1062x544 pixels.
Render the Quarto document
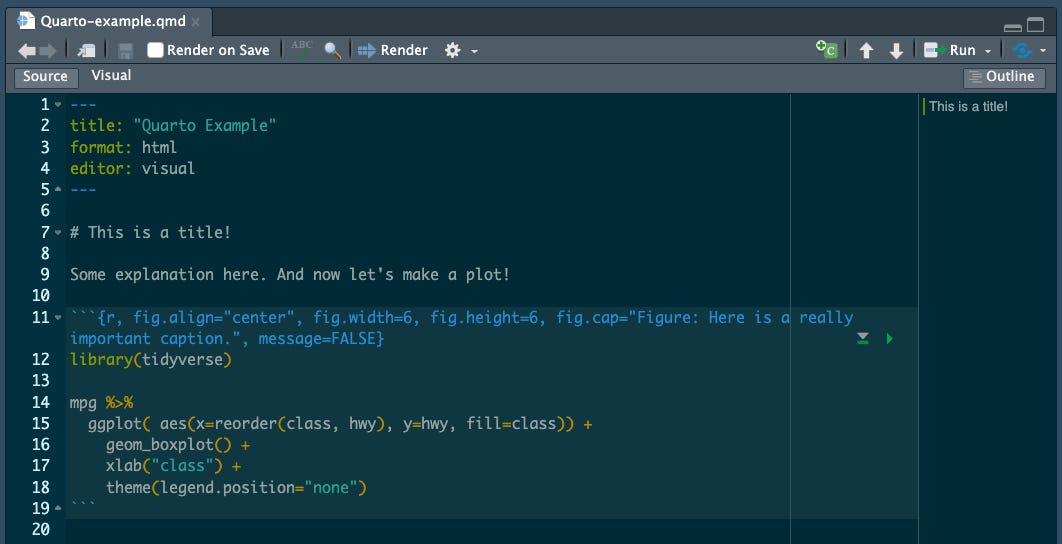point(393,50)
